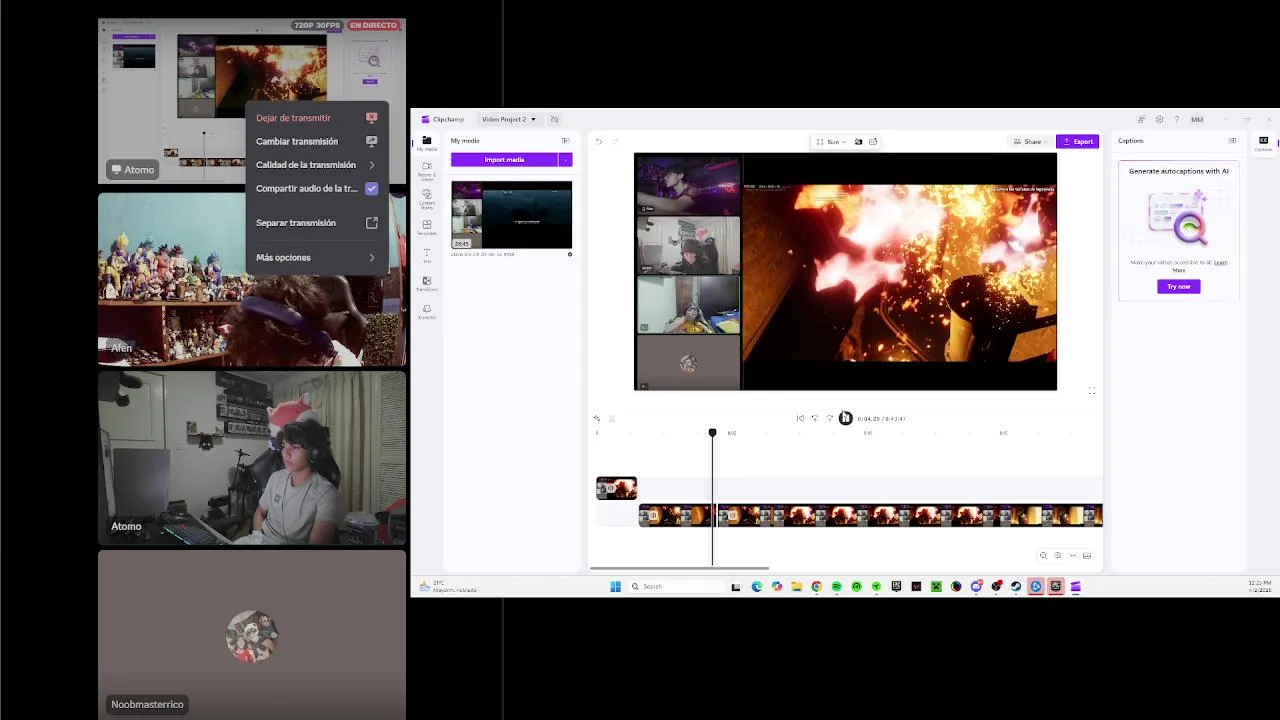The width and height of the screenshot is (1280, 720).
Task: Collapse the Captions panel icon
Action: coord(1232,141)
